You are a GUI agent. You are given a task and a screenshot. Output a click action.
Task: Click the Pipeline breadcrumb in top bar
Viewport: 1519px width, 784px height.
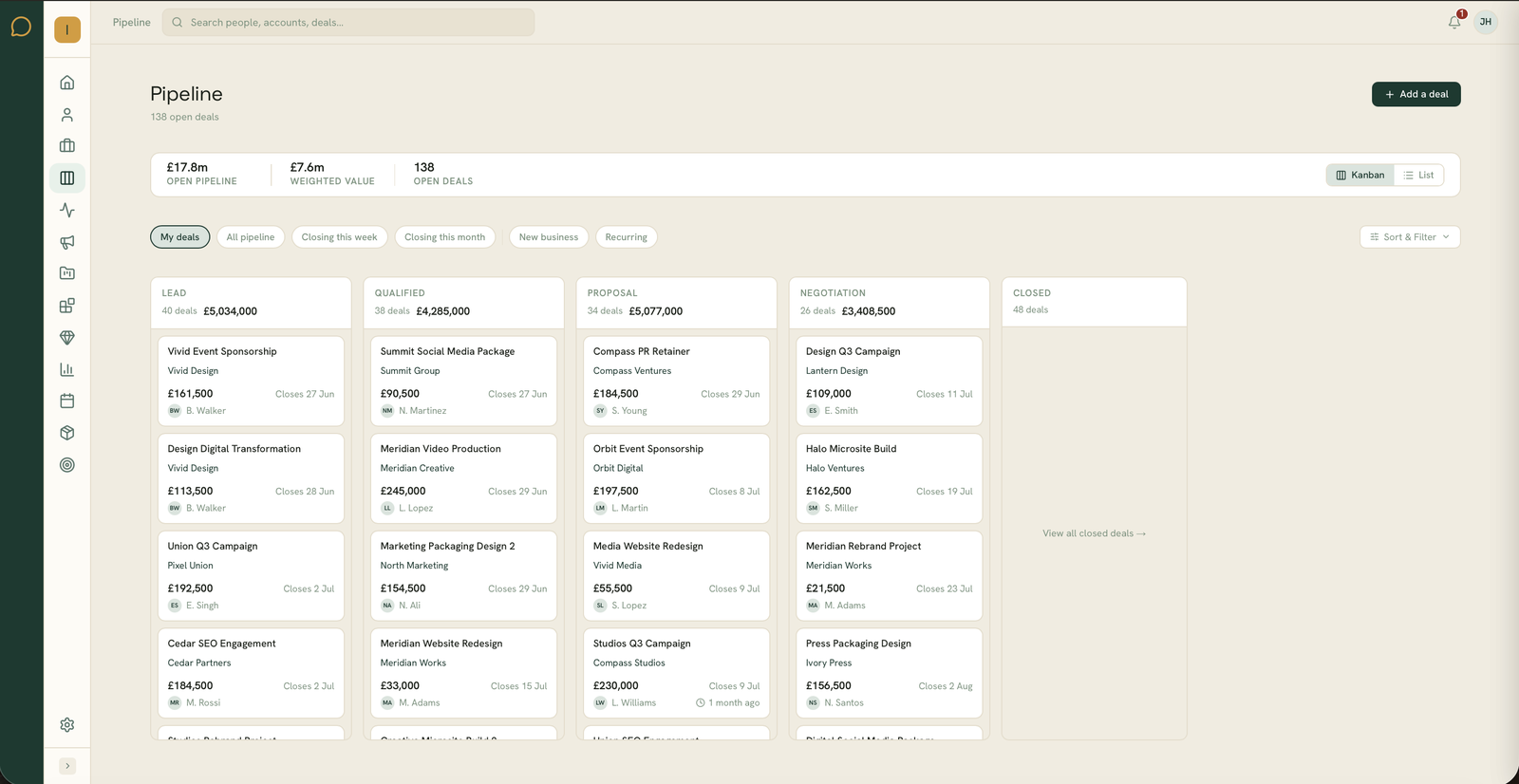(132, 23)
